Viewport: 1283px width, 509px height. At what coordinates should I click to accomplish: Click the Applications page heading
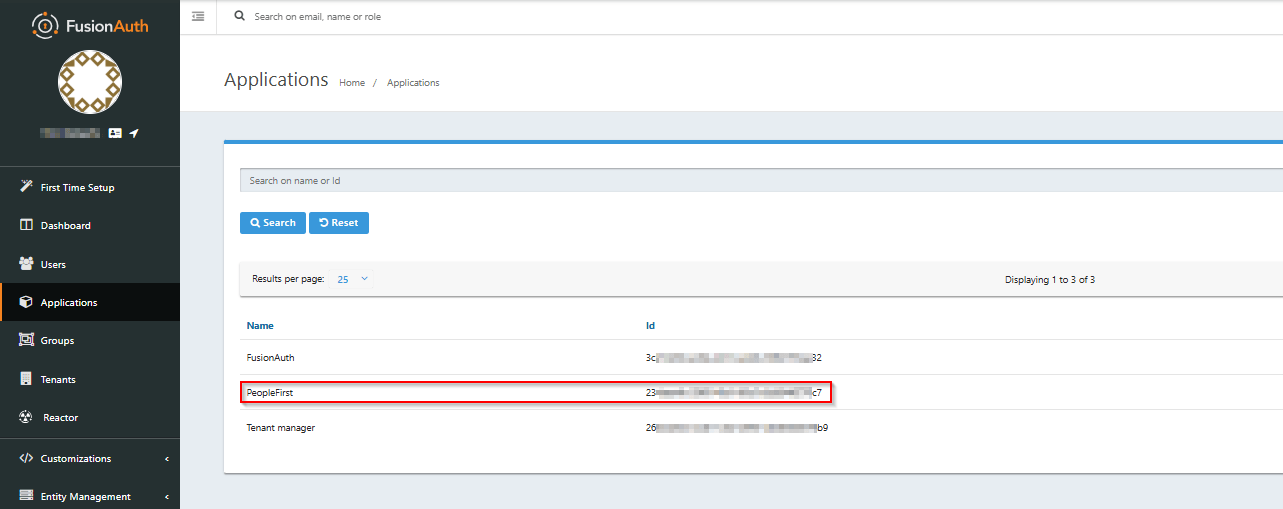click(x=276, y=80)
